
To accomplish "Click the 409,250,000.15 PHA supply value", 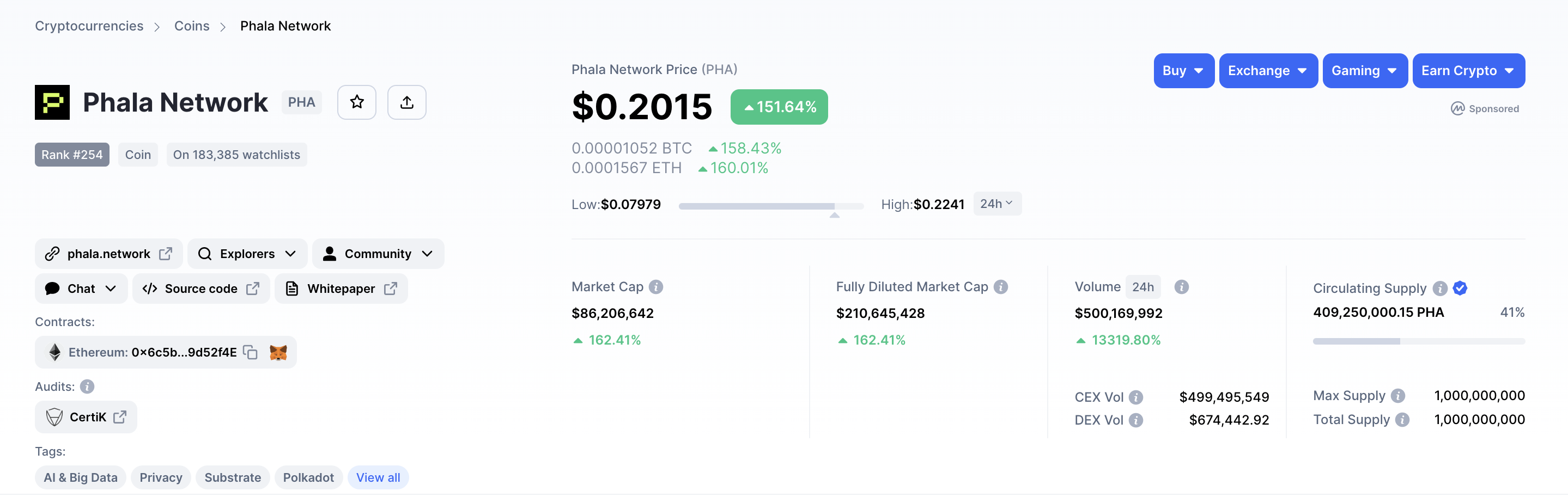I will (x=1379, y=312).
